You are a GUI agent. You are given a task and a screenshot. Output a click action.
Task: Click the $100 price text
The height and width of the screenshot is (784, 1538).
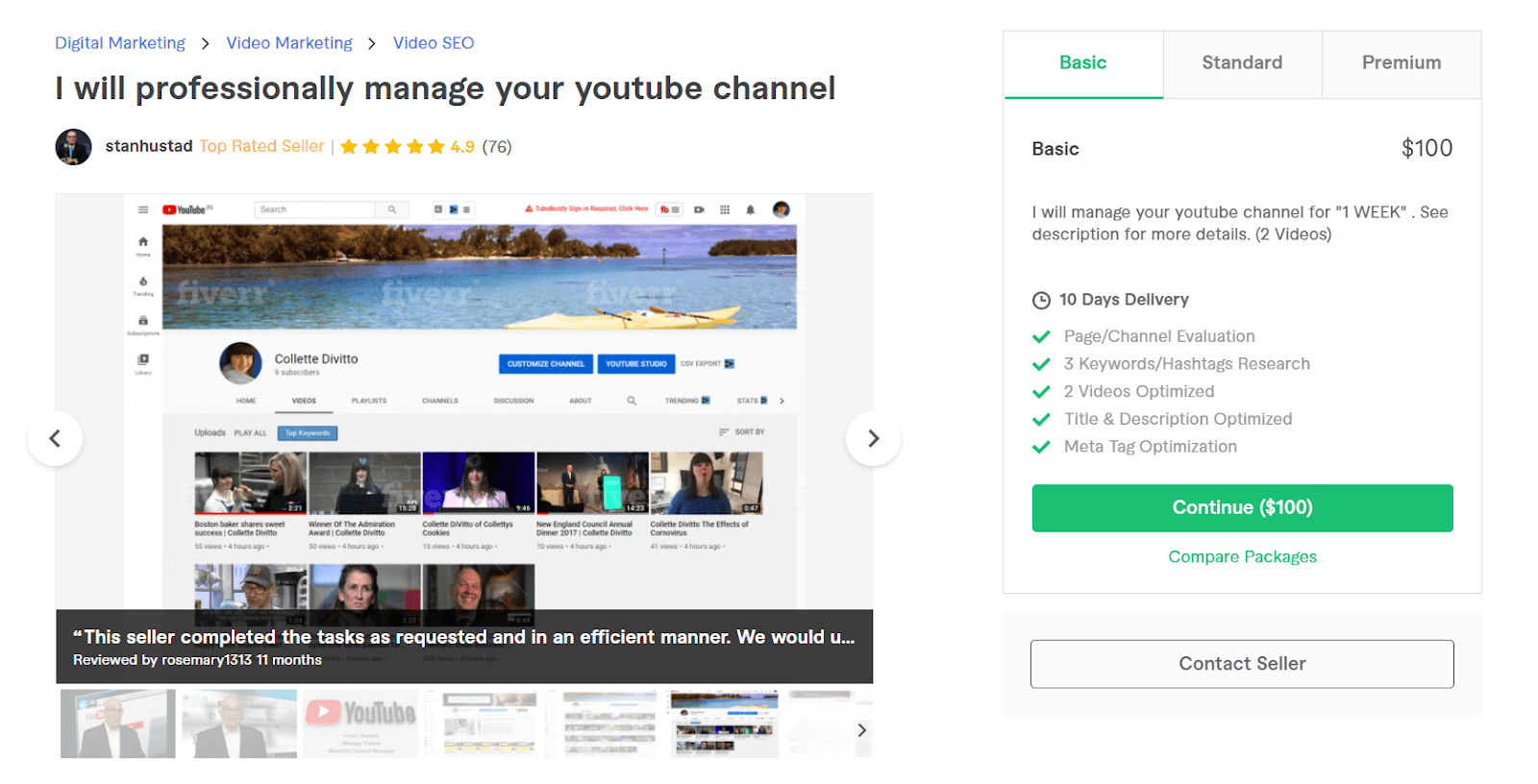[1426, 148]
